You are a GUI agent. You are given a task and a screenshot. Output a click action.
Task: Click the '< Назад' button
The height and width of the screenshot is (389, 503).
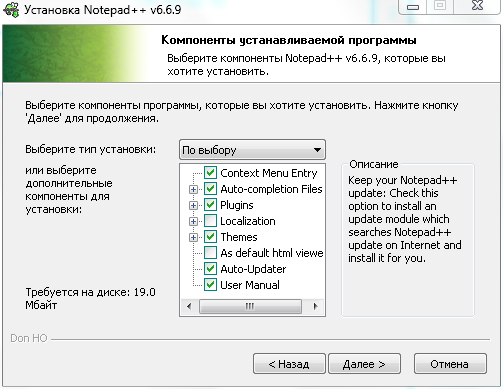tap(289, 364)
